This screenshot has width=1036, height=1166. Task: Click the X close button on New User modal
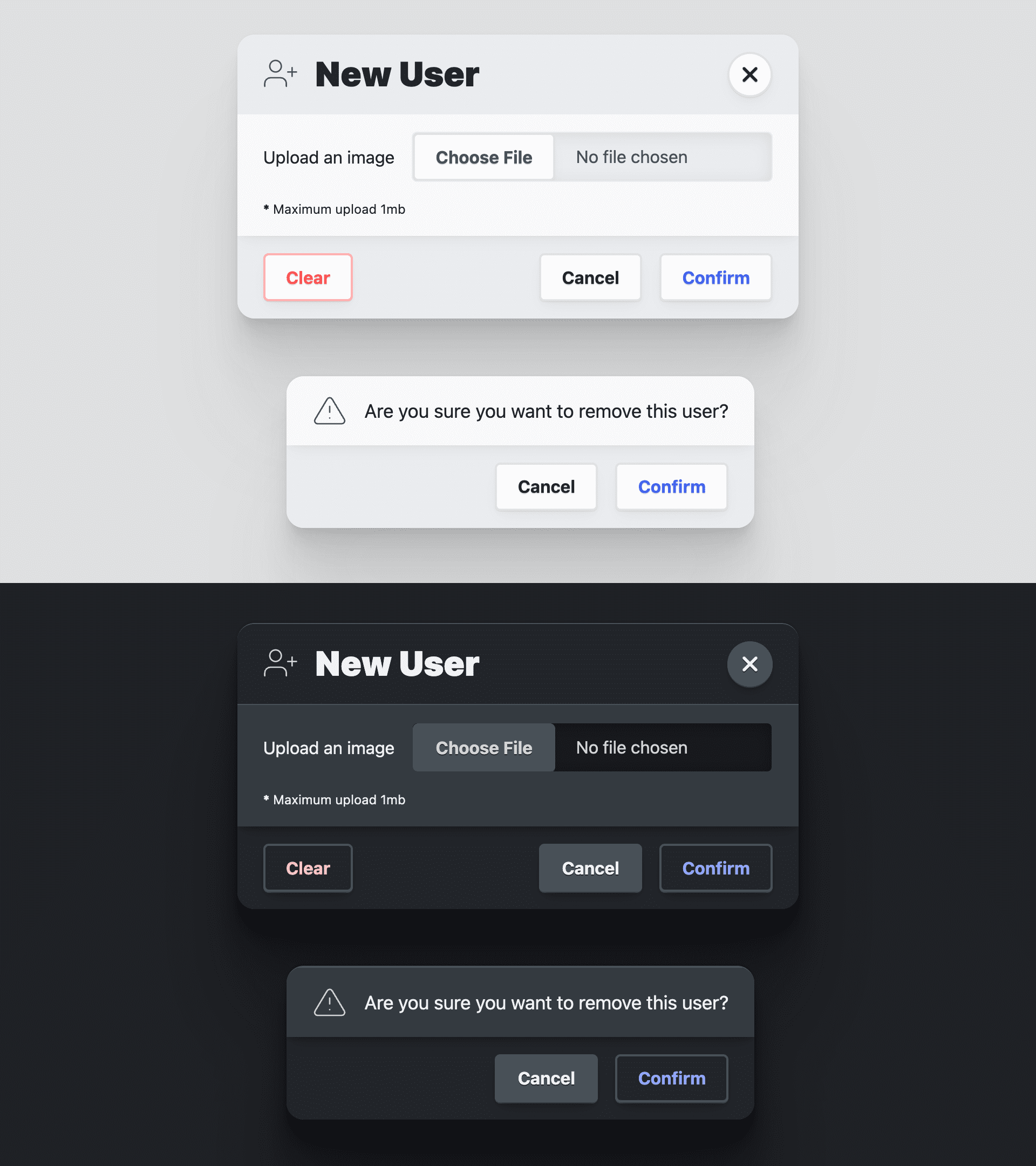pyautogui.click(x=750, y=74)
